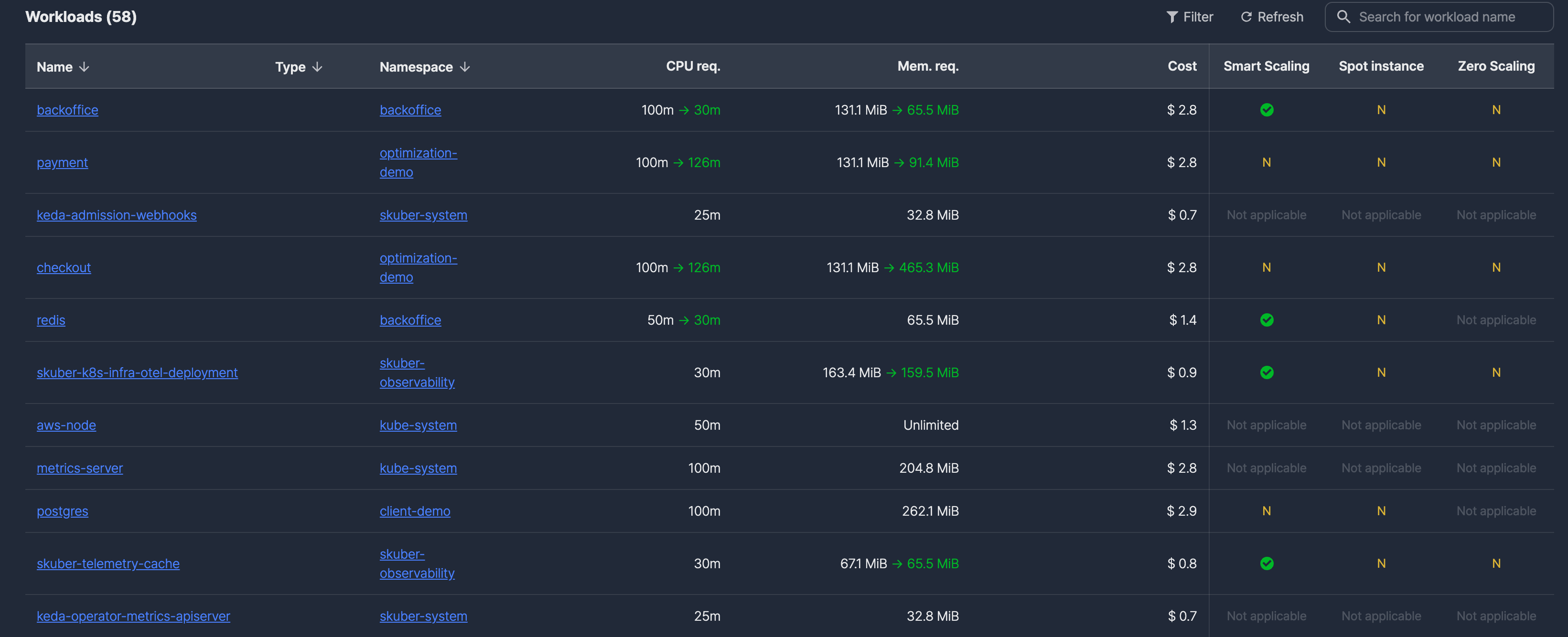Toggle Spot instance N for checkout

coord(1381,268)
